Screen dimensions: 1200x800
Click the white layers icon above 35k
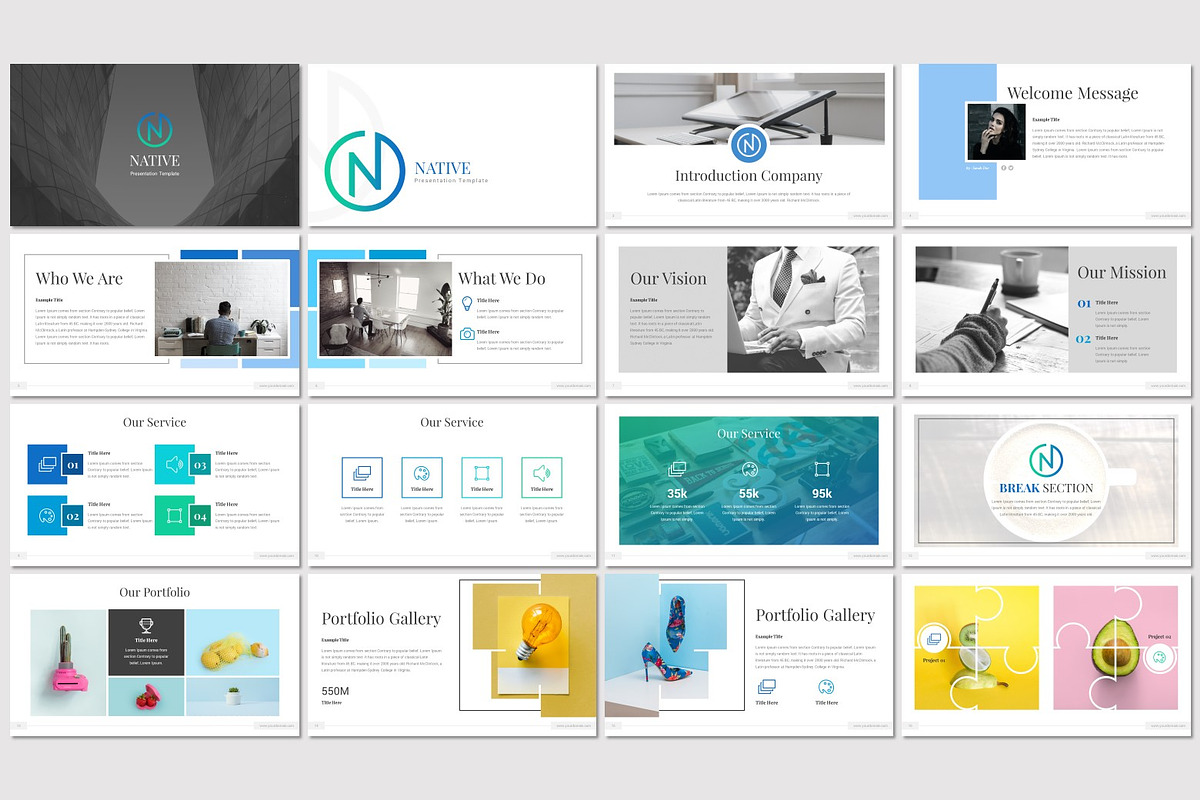pyautogui.click(x=677, y=469)
